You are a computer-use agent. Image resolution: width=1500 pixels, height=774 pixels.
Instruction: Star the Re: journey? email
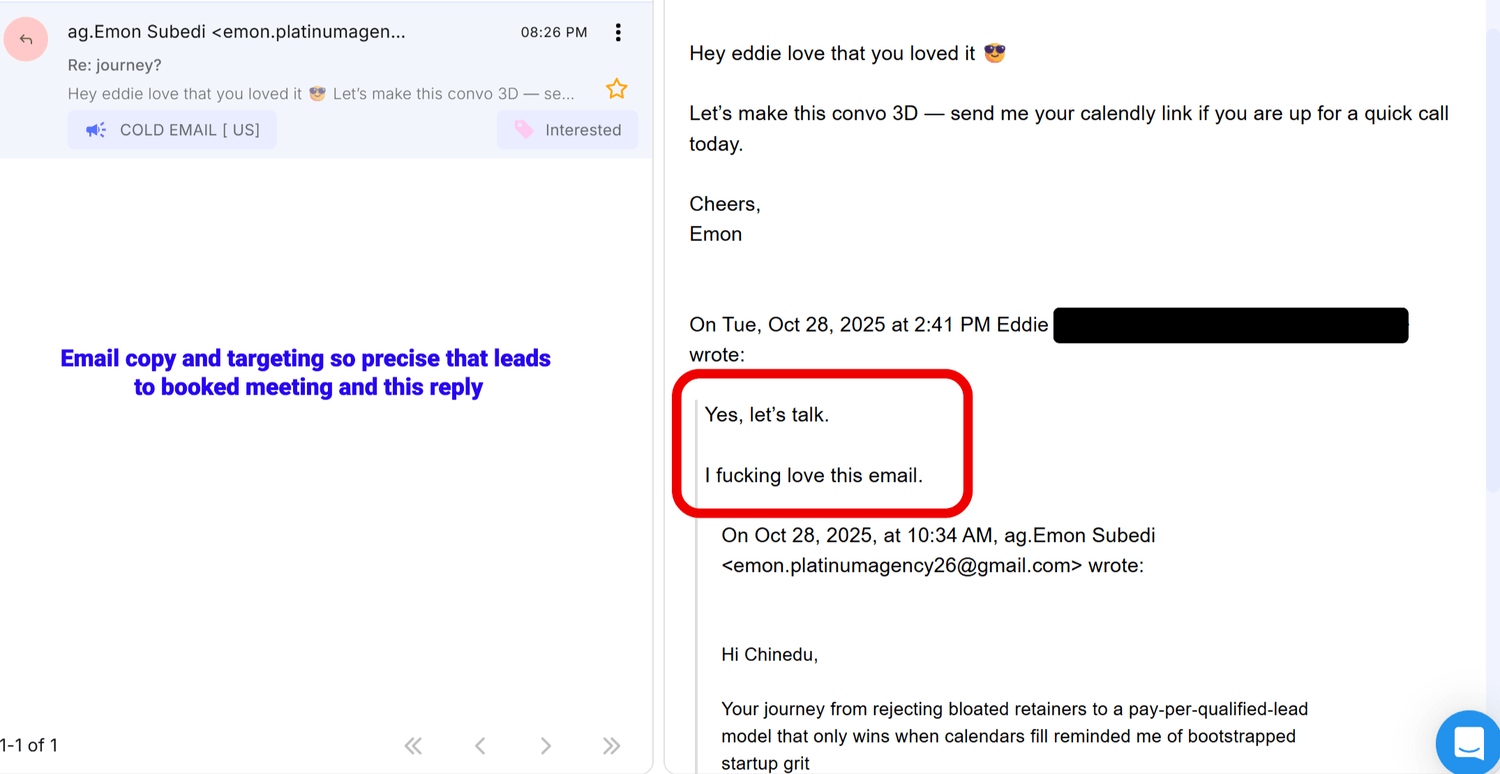[617, 89]
